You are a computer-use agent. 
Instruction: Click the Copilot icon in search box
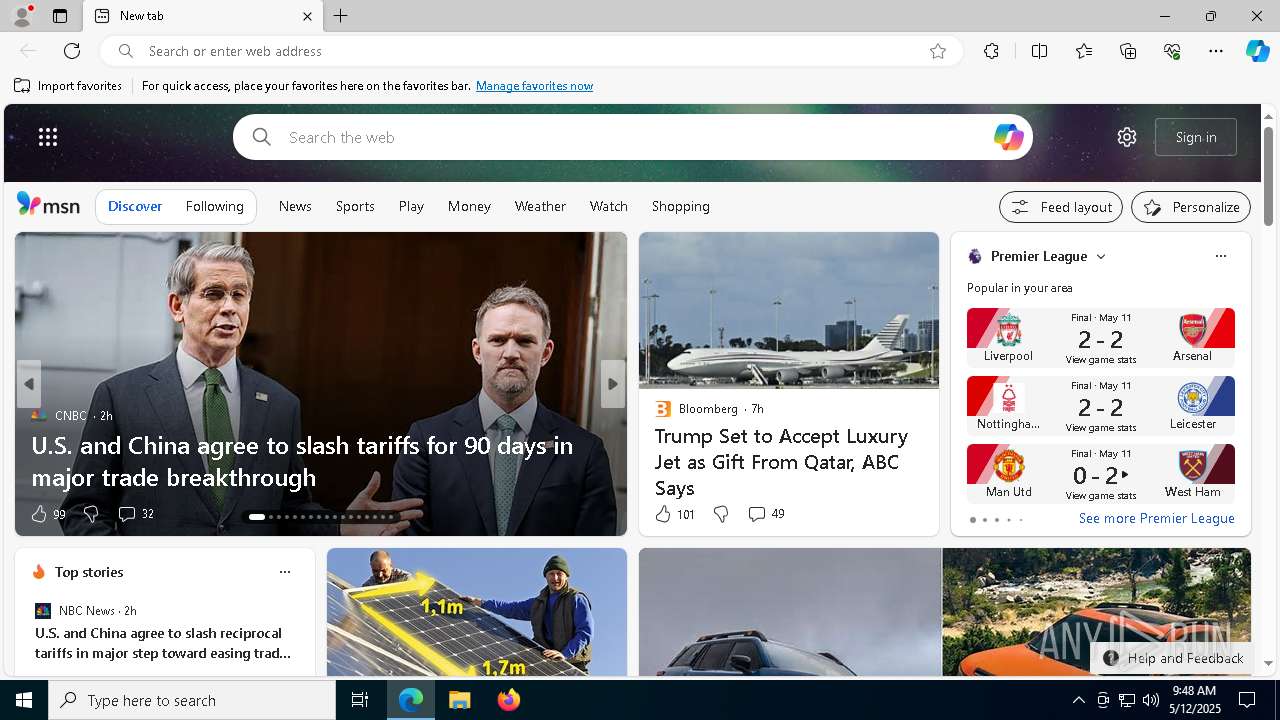pyautogui.click(x=1008, y=137)
